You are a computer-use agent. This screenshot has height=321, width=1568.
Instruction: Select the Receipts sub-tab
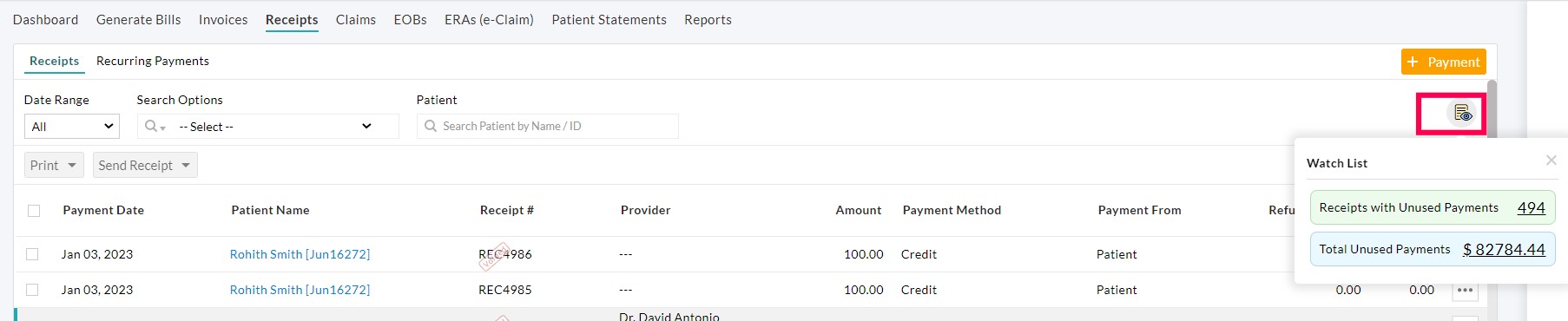[x=54, y=61]
